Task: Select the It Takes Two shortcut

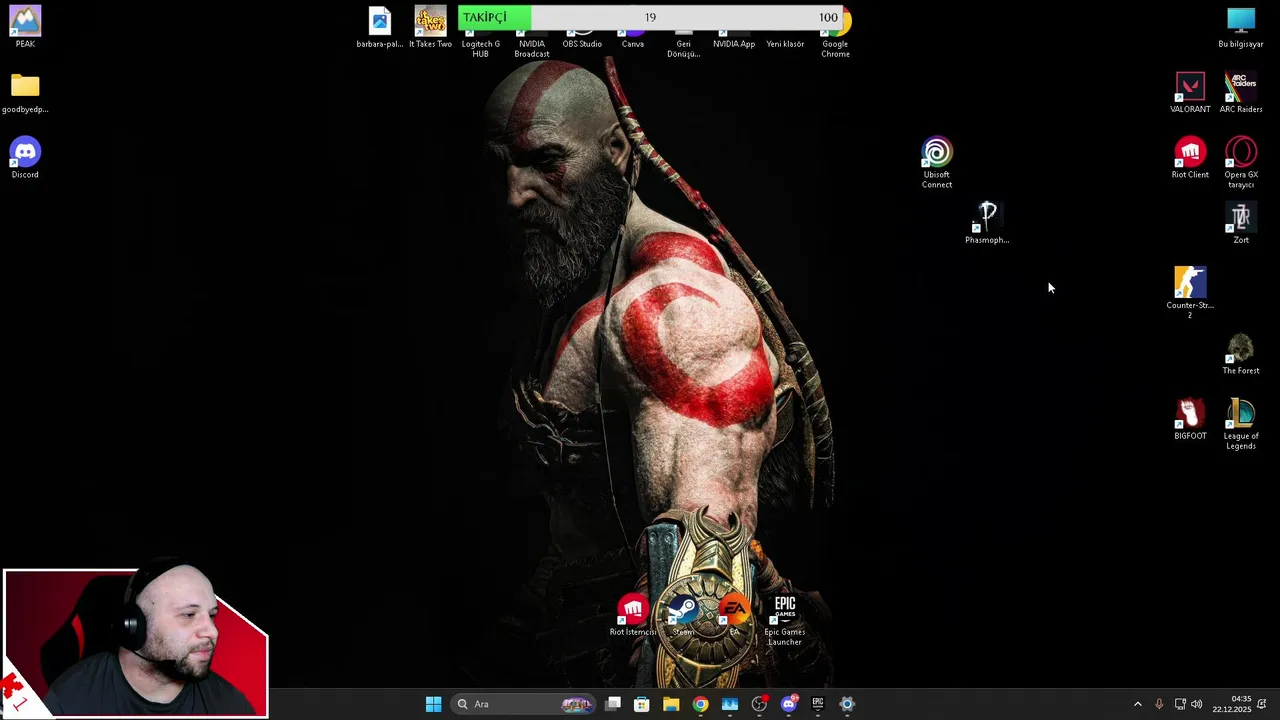Action: 430,27
